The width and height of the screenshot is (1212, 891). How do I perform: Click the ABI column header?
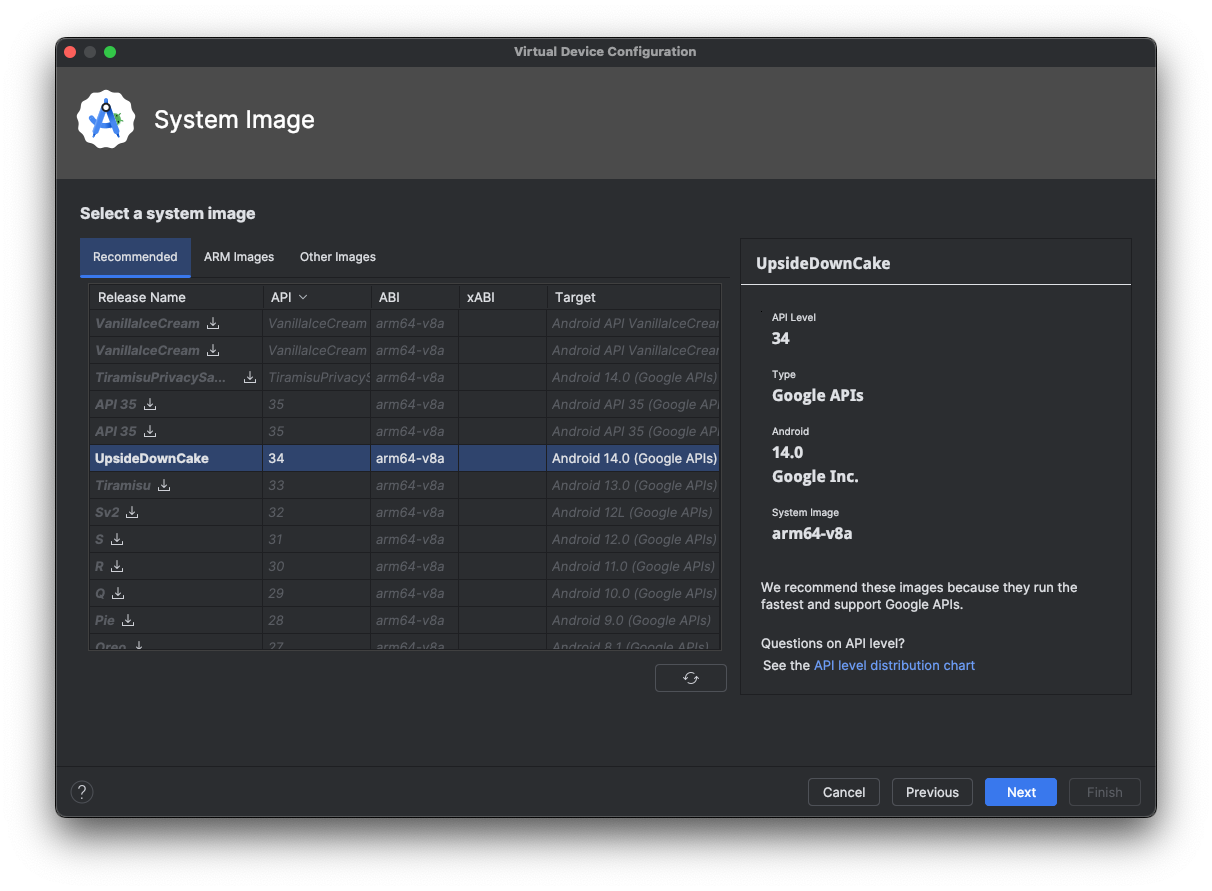[x=414, y=297]
